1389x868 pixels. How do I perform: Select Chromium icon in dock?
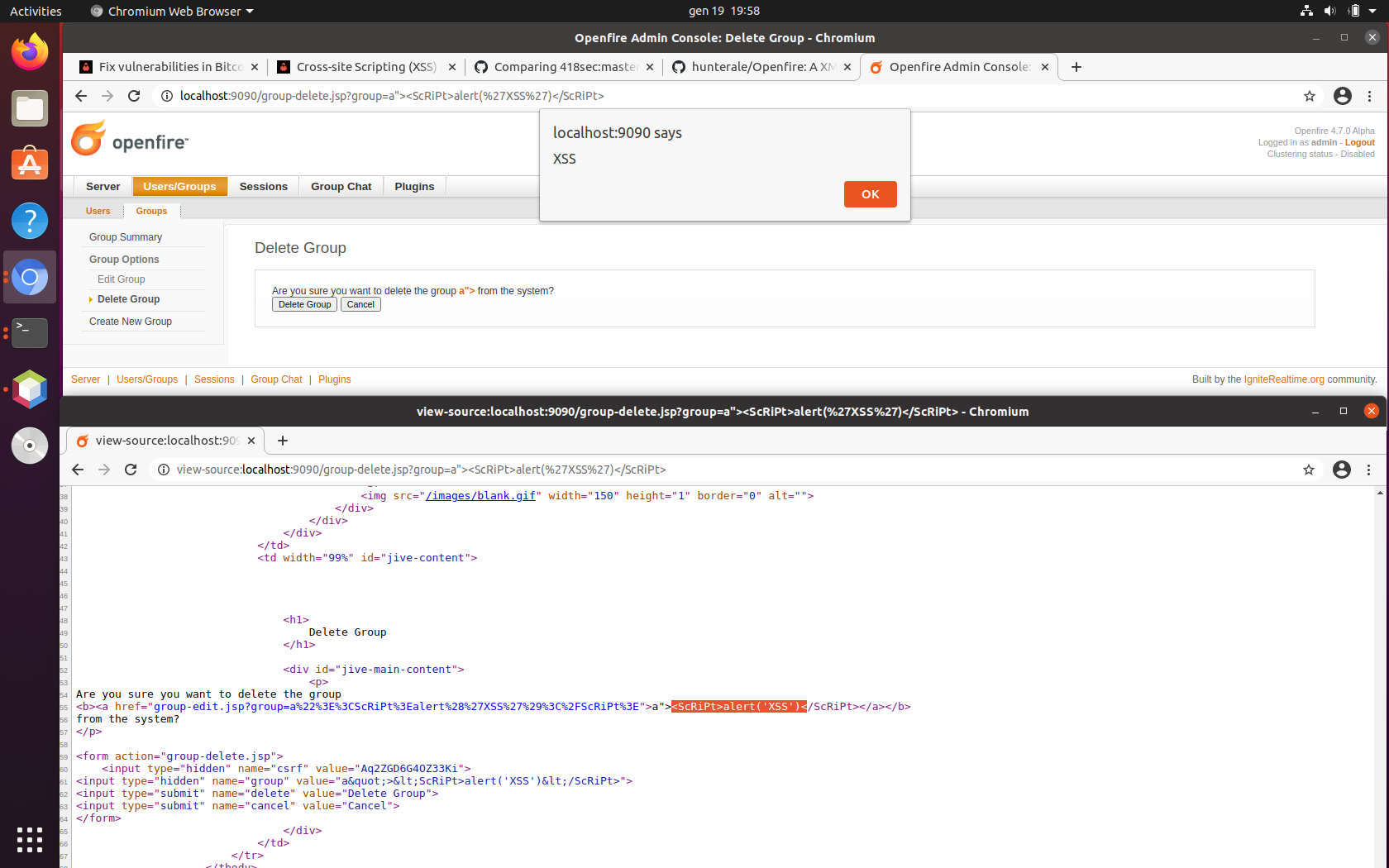pyautogui.click(x=30, y=277)
